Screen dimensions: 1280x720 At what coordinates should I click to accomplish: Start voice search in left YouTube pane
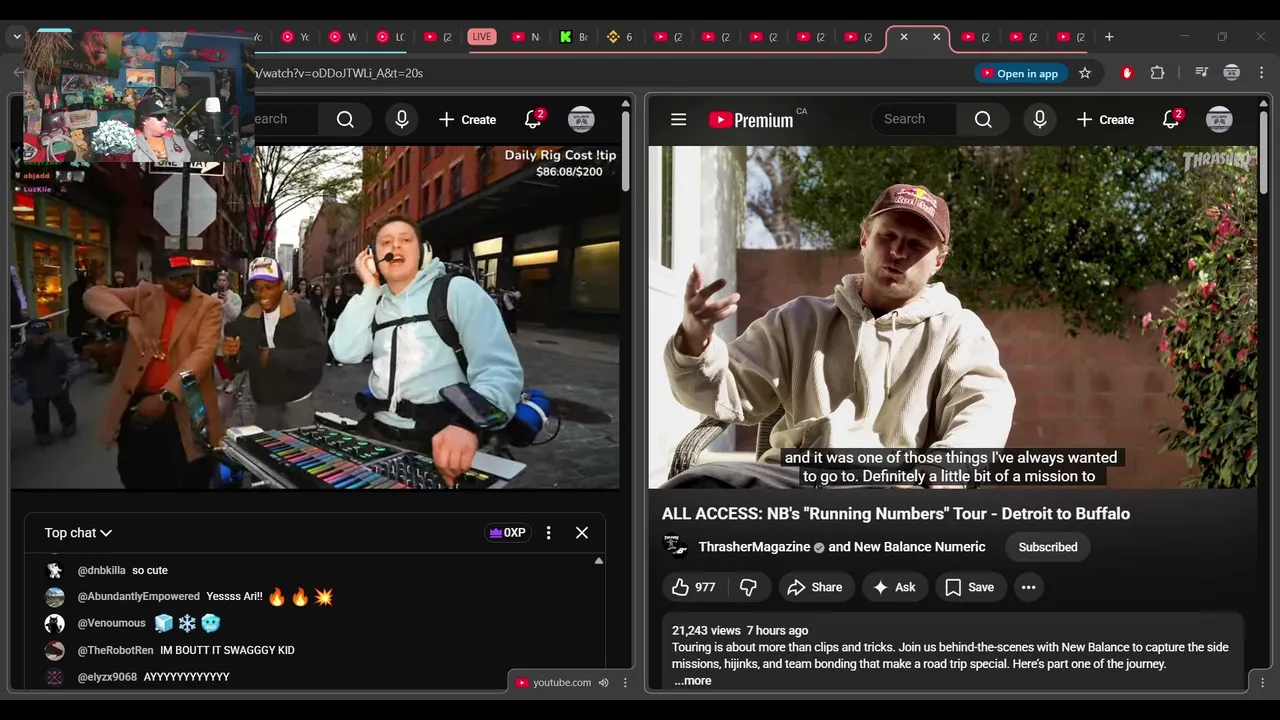(402, 120)
